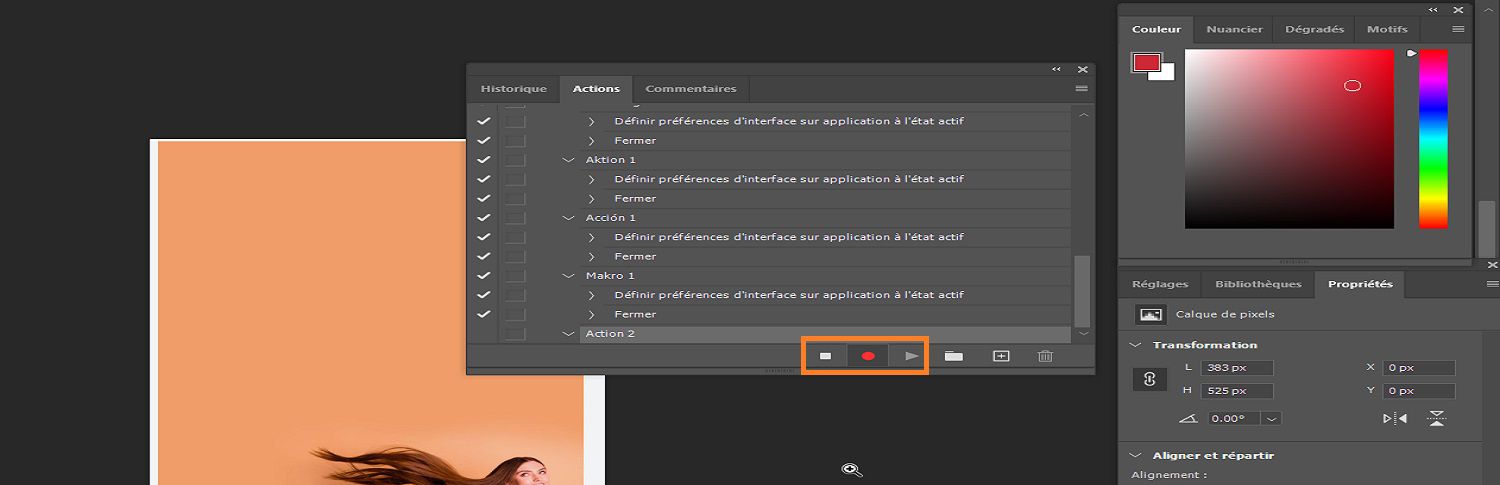The width and height of the screenshot is (1500, 485).
Task: Open the Motifs tab
Action: [x=1387, y=29]
